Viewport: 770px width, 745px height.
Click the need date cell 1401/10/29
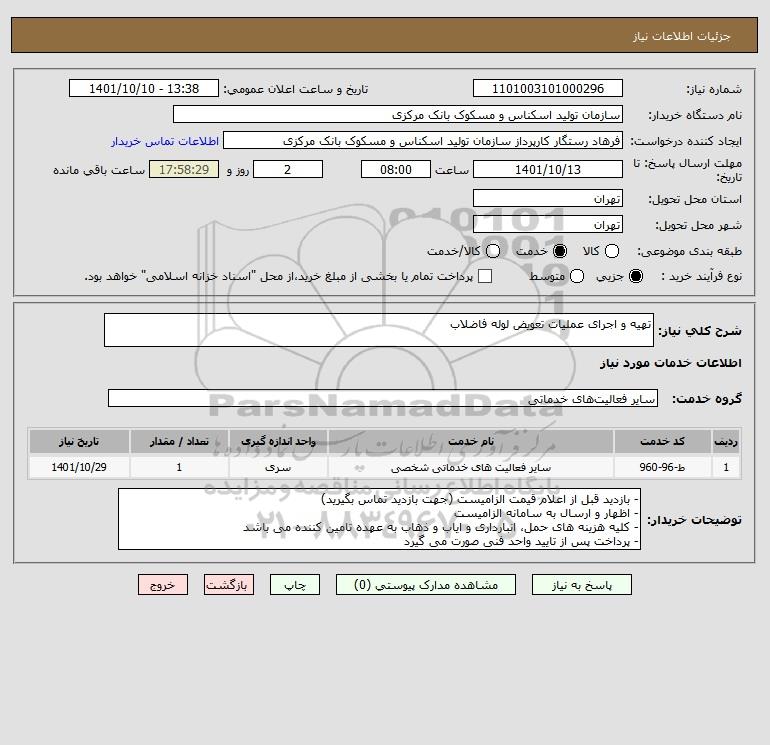click(79, 467)
